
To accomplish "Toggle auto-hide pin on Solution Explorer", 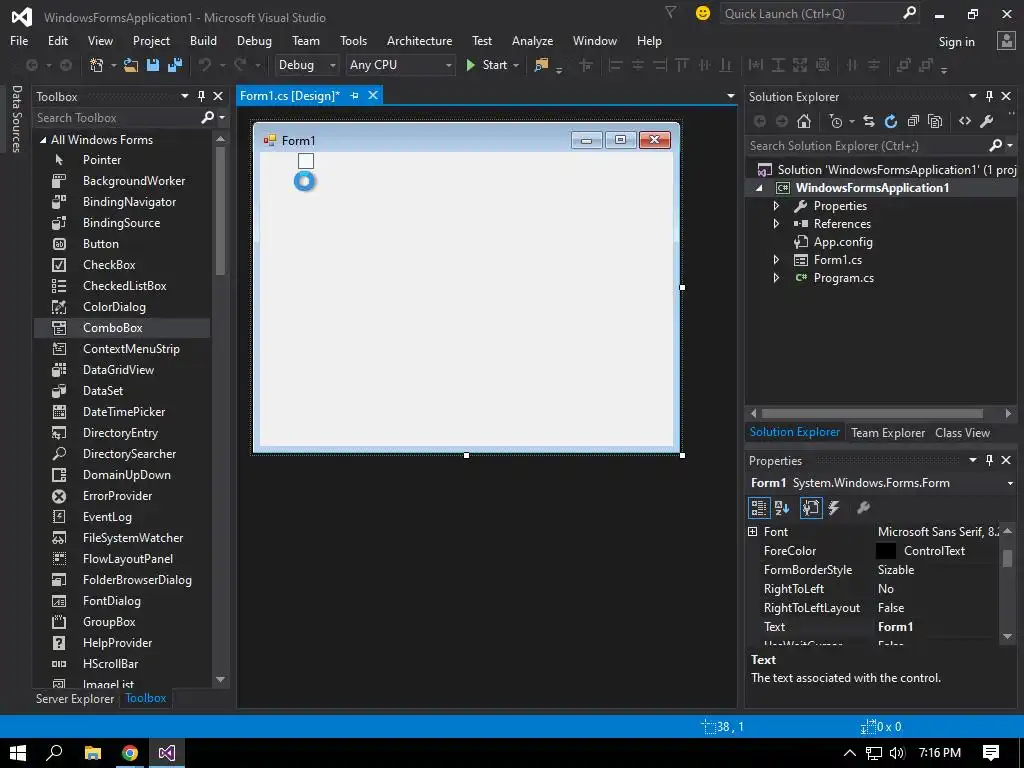I will [x=989, y=96].
